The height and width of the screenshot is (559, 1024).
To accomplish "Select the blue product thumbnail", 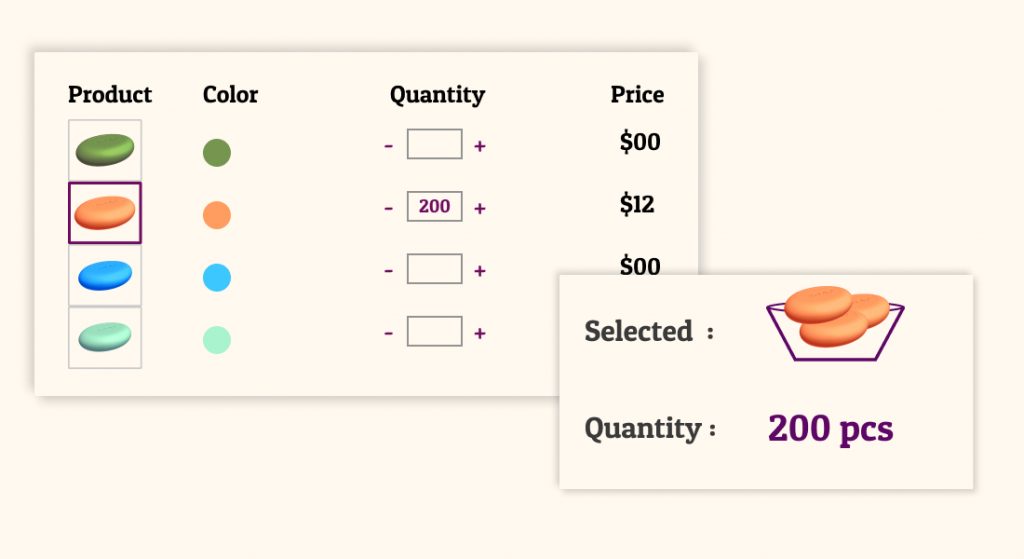I will (105, 275).
